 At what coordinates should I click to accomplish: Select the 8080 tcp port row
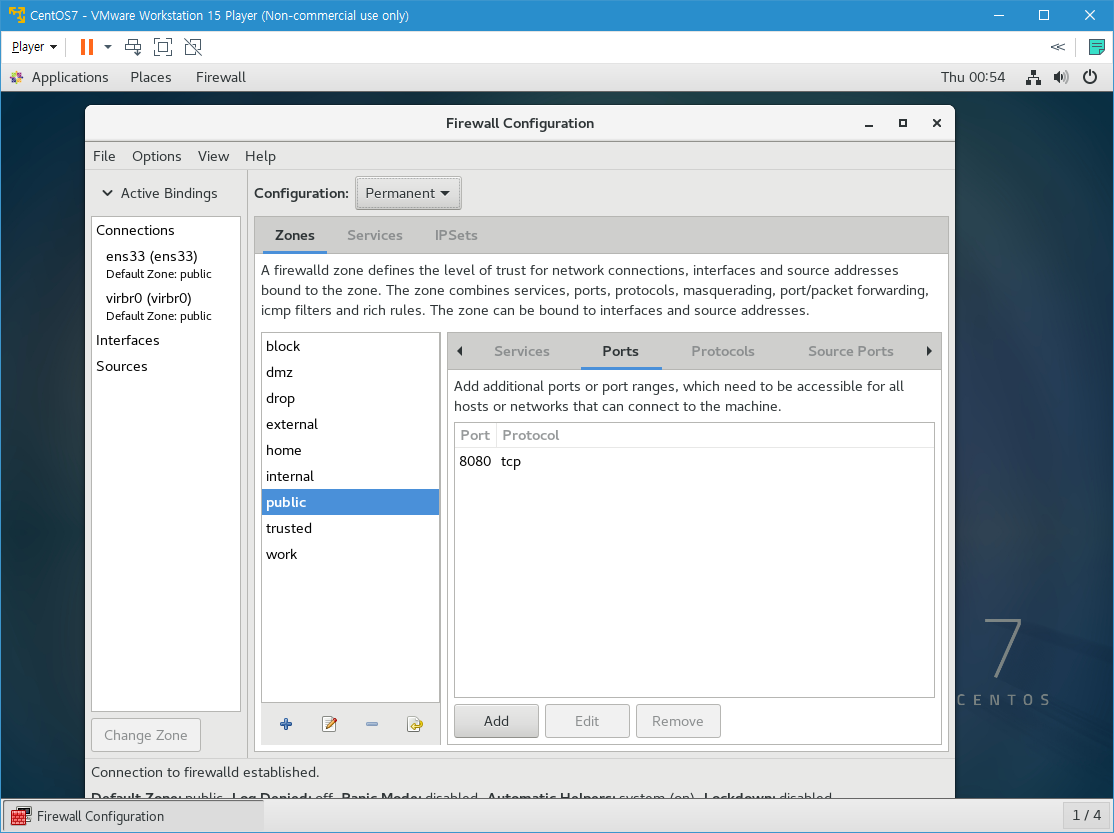[694, 461]
